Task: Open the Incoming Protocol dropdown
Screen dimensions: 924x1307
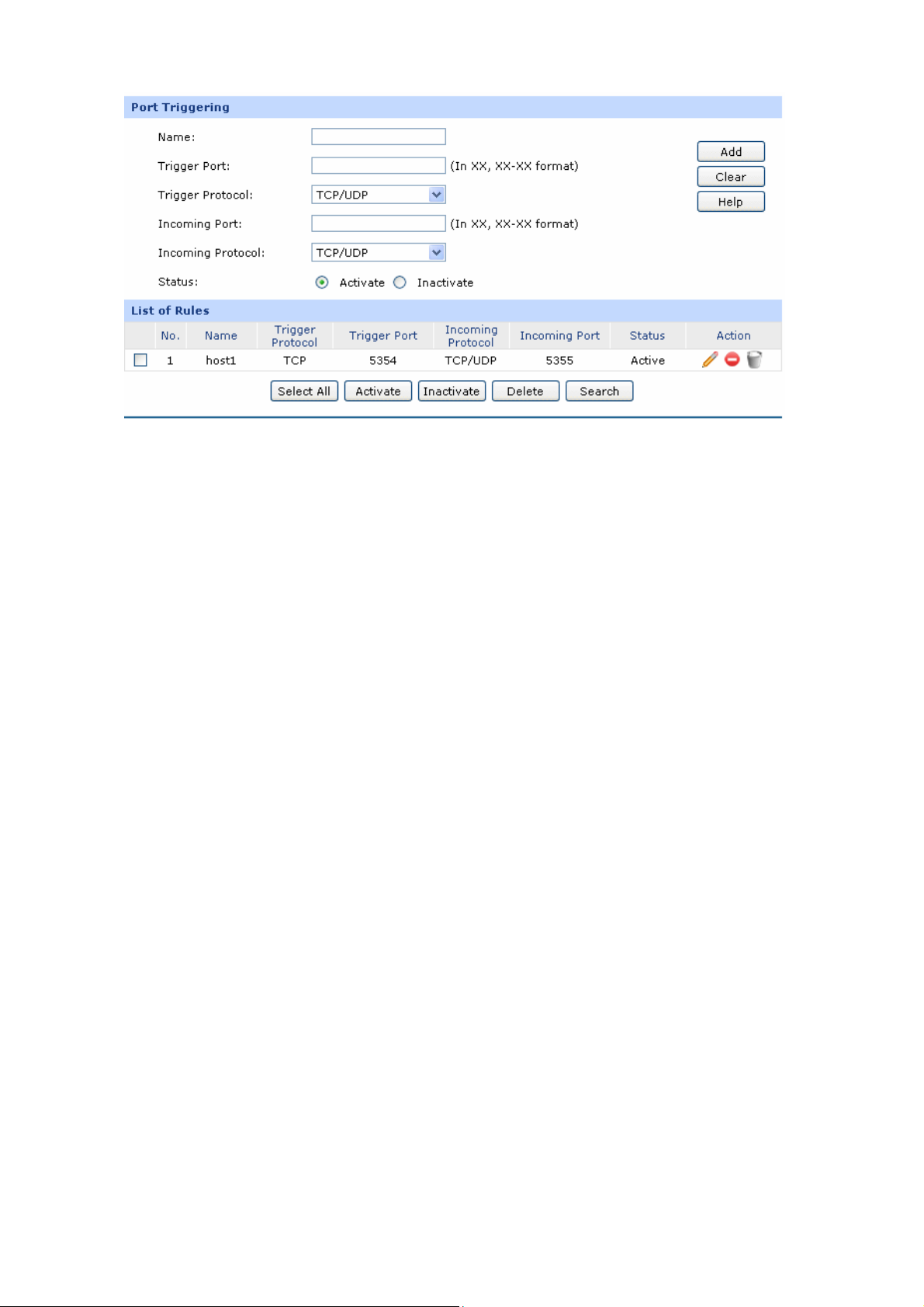Action: coord(378,253)
